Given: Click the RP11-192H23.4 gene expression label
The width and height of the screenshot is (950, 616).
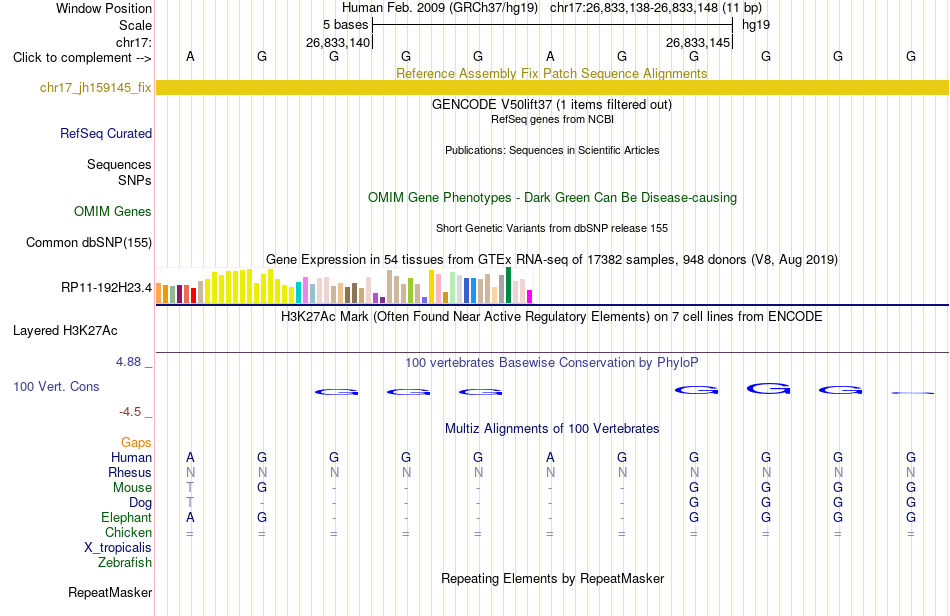Looking at the screenshot, I should coord(107,287).
